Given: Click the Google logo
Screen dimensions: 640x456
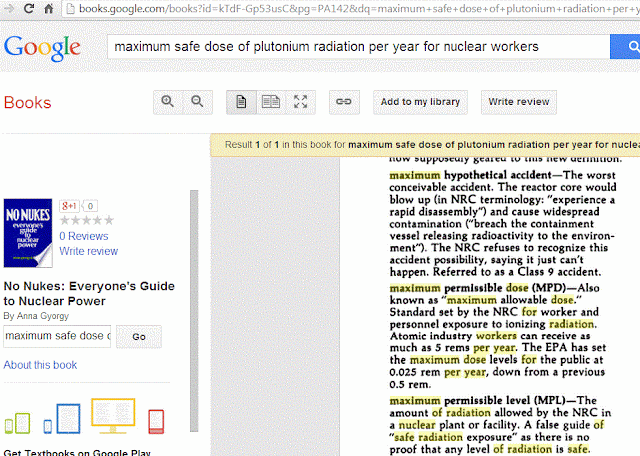Looking at the screenshot, I should pos(42,48).
